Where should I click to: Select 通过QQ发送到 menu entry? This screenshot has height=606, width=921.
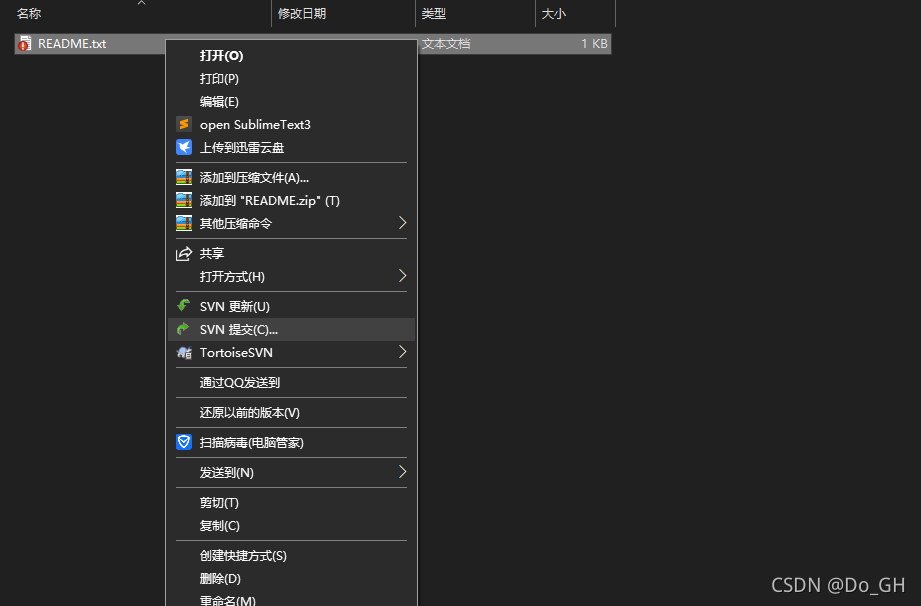coord(291,382)
